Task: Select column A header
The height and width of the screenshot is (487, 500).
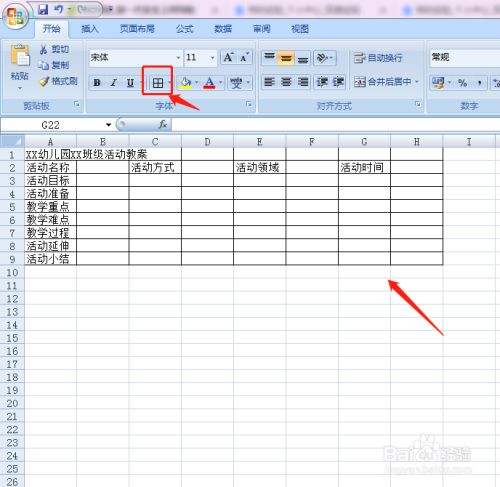Action: coord(50,142)
